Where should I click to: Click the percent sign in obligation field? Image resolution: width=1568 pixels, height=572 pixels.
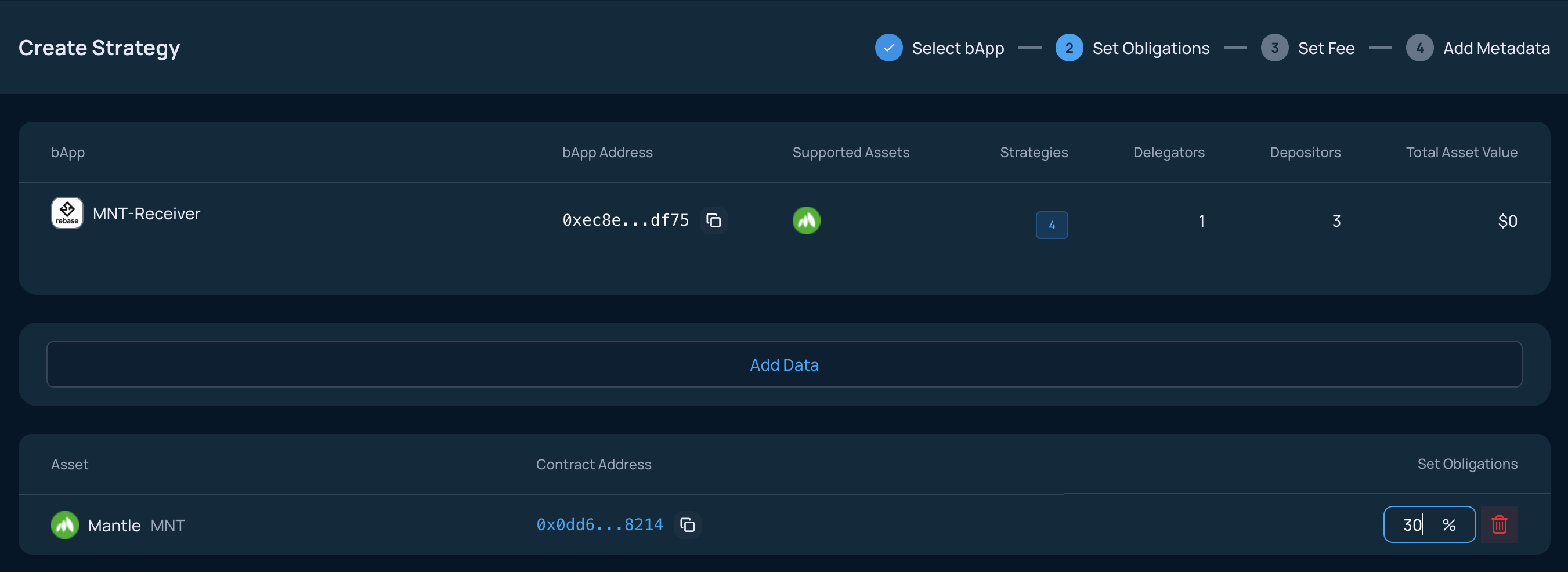point(1448,524)
